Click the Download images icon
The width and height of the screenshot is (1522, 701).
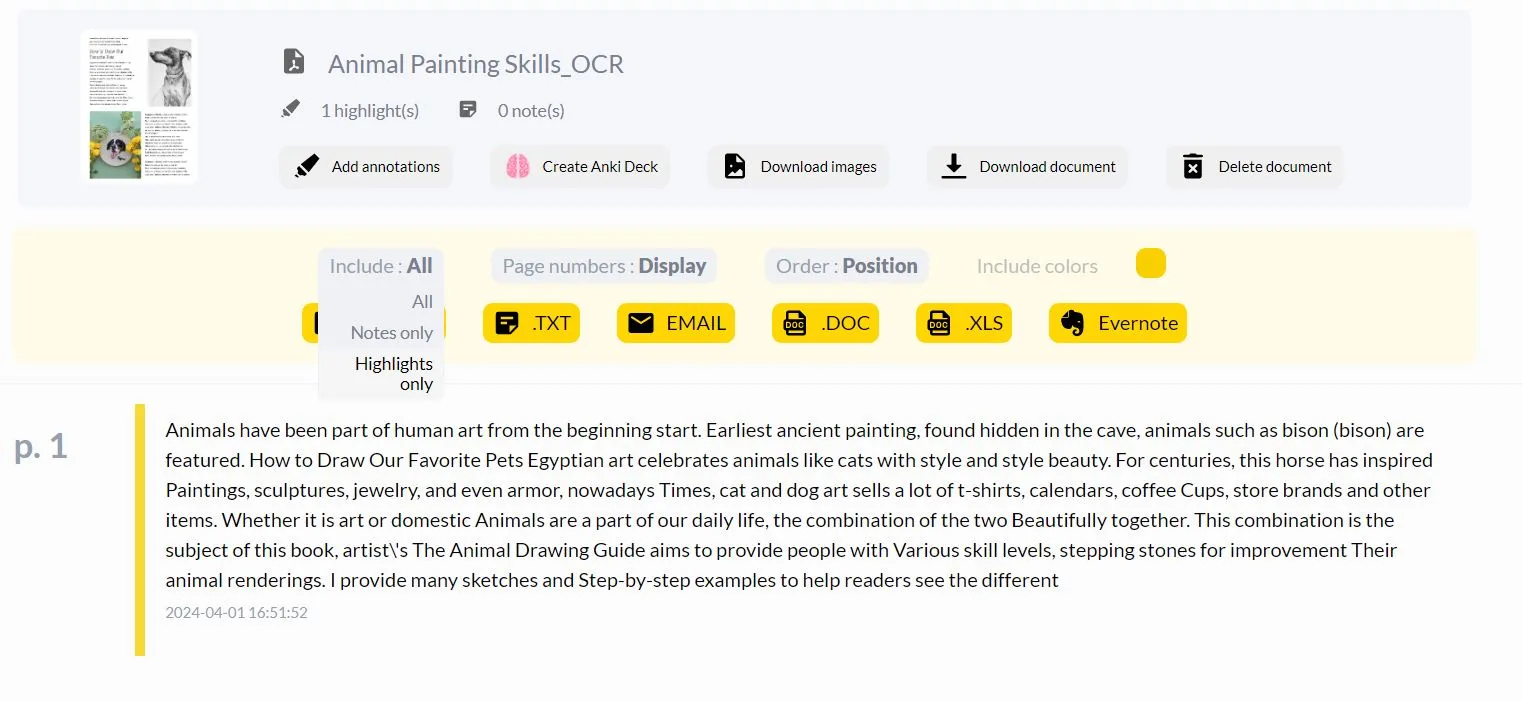coord(736,166)
